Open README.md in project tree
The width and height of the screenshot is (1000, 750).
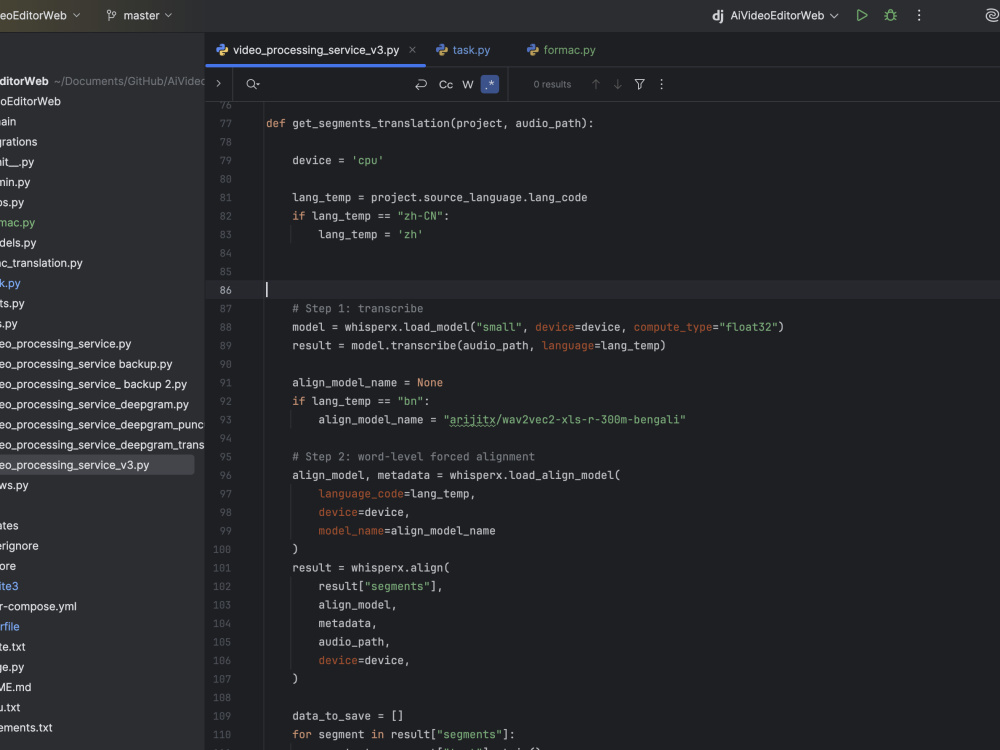tap(16, 688)
